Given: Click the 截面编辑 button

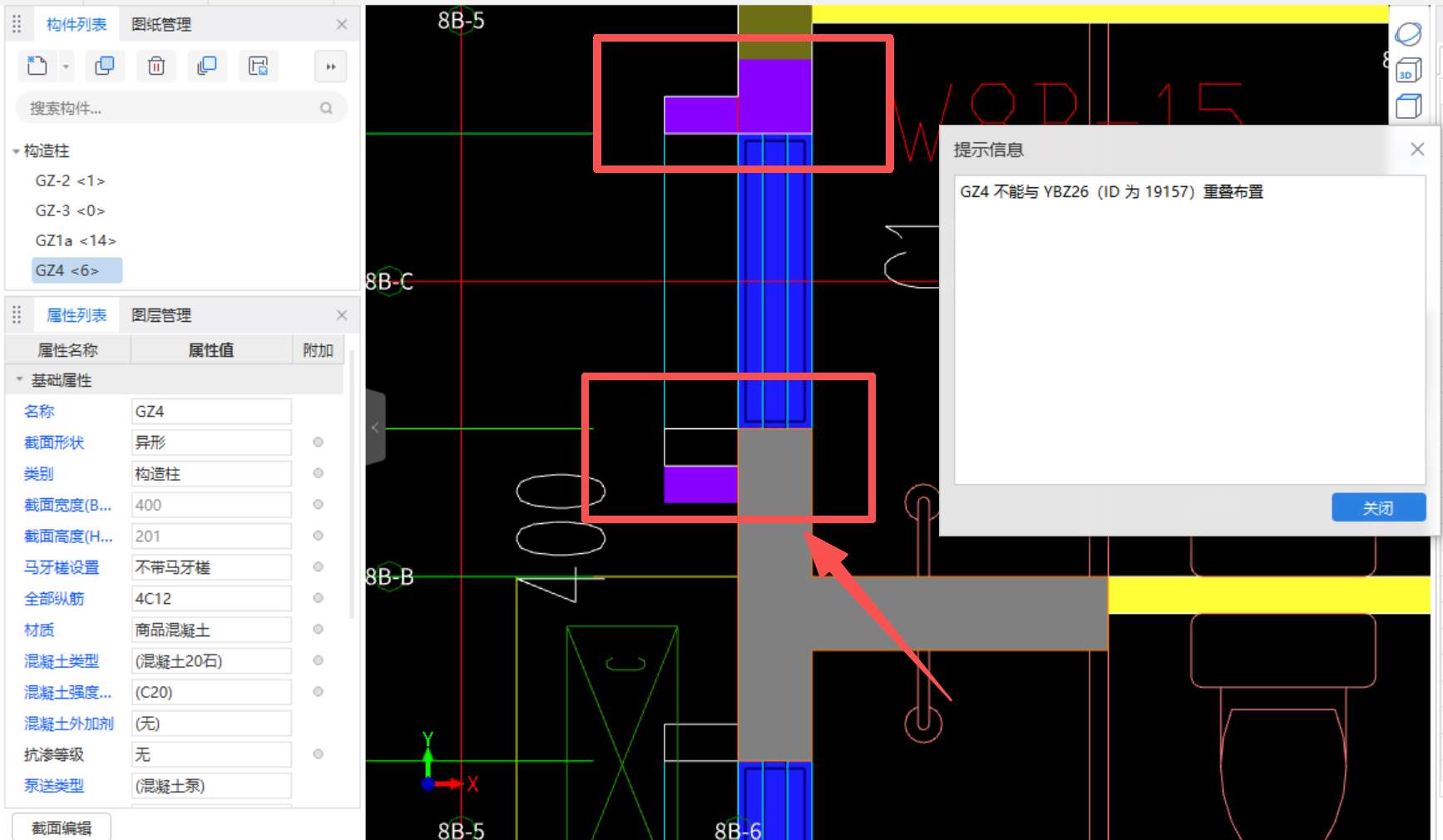Looking at the screenshot, I should pyautogui.click(x=62, y=828).
